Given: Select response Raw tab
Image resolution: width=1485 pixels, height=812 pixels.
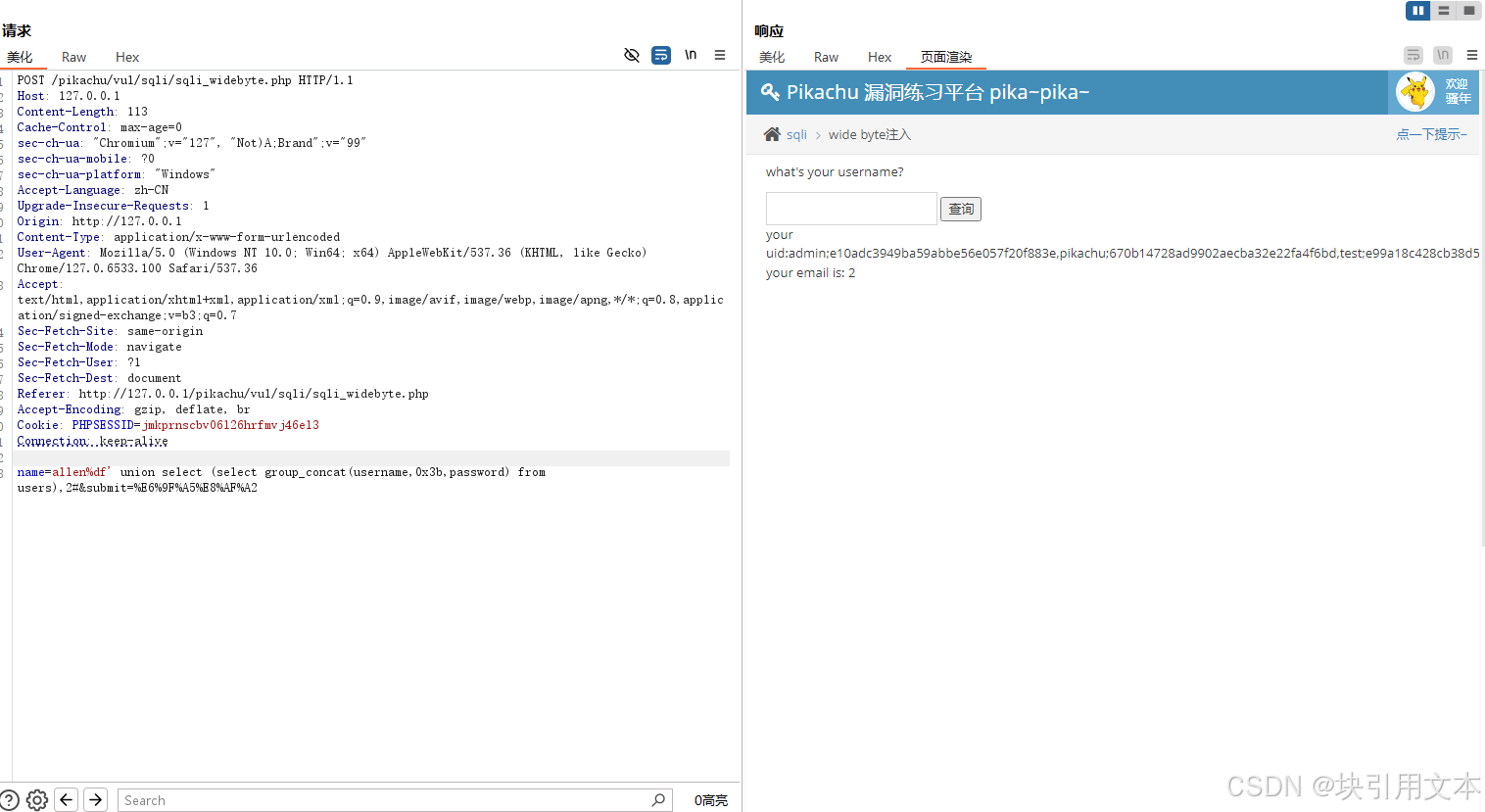Looking at the screenshot, I should [x=826, y=57].
